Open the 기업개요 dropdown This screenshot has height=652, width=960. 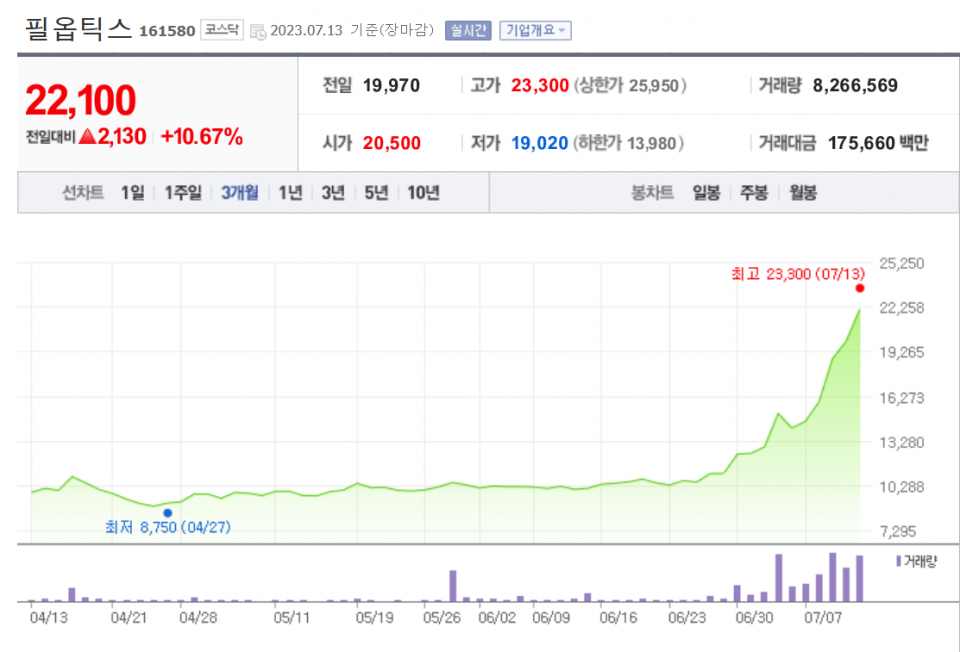537,30
